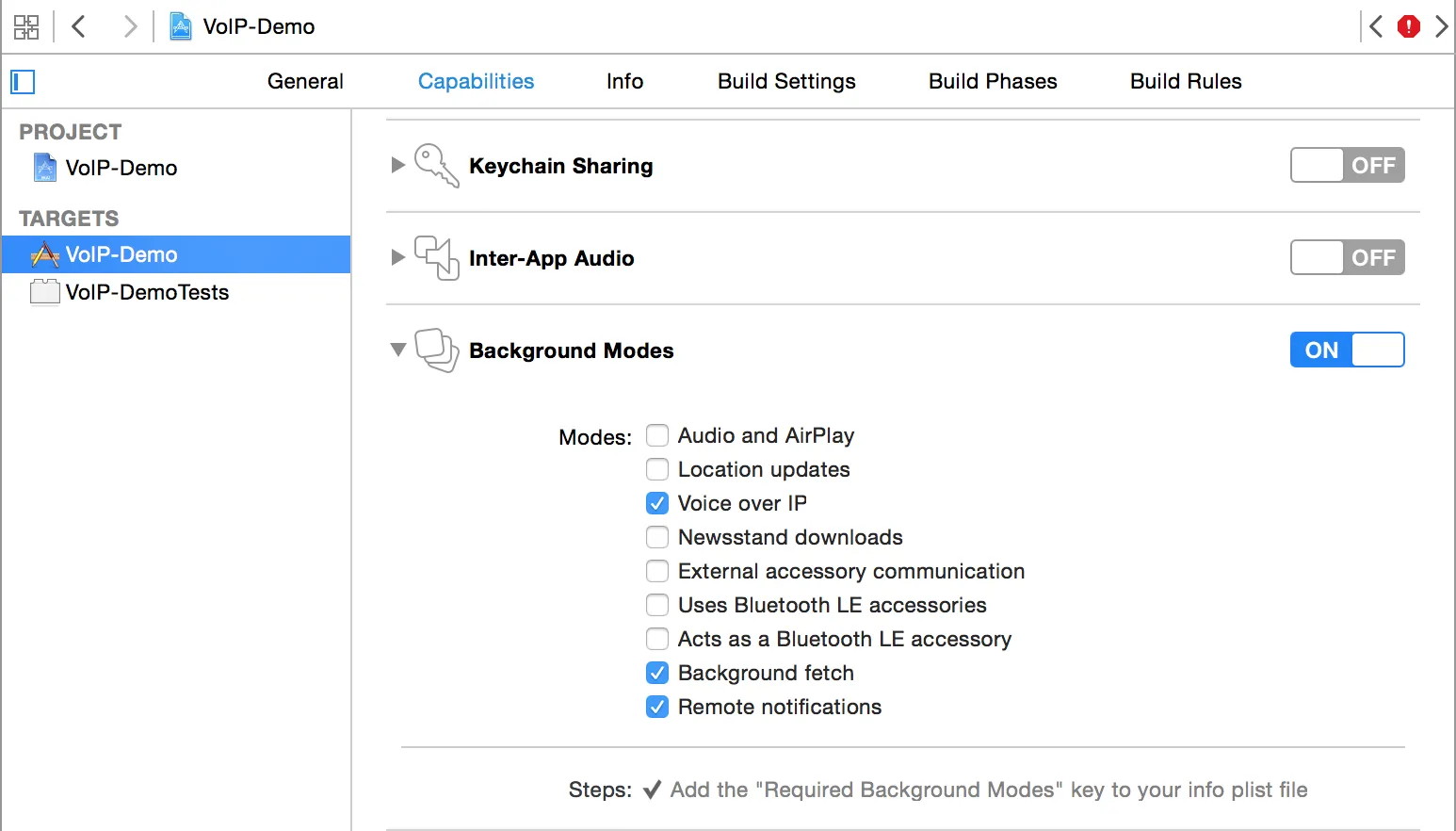Expand the Inter-App Audio section
Viewport: 1456px width, 831px height.
point(398,258)
